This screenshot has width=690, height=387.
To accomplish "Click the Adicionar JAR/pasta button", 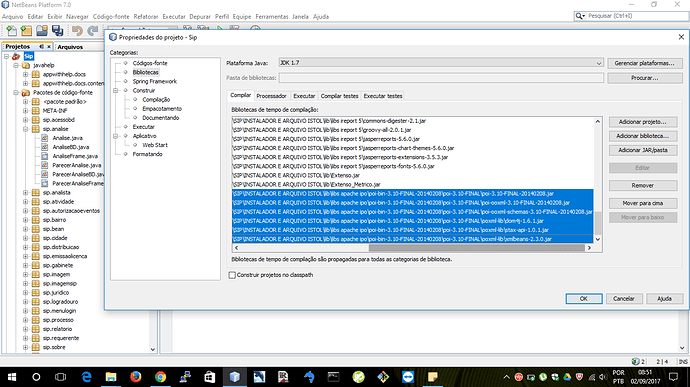I will [643, 150].
